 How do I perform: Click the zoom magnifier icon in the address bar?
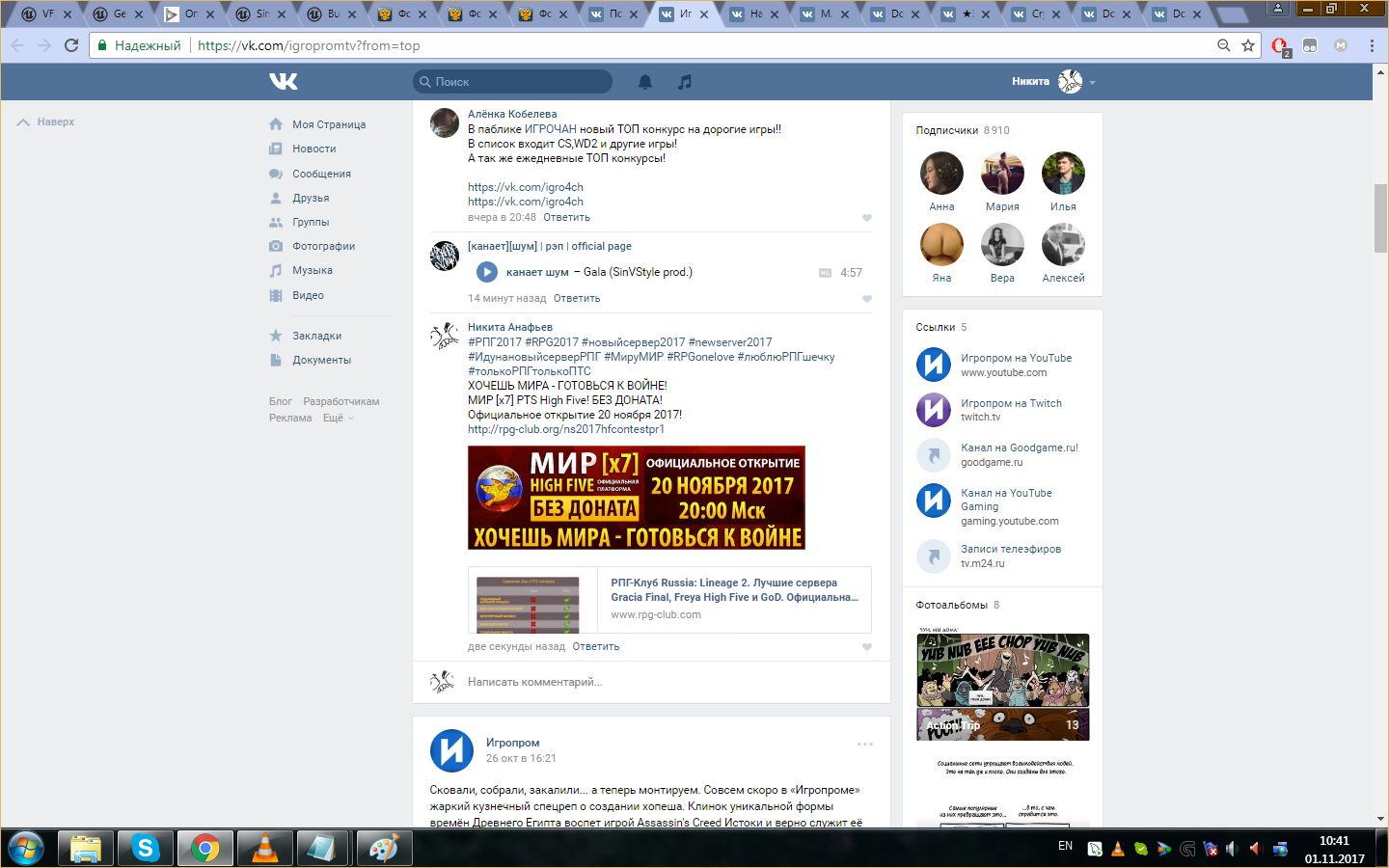(x=1223, y=45)
